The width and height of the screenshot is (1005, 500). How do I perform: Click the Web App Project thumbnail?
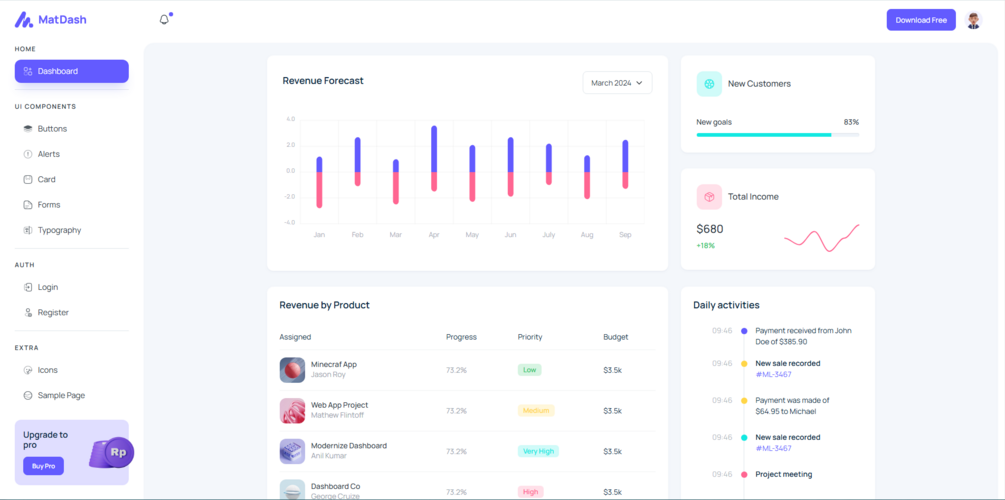point(292,410)
